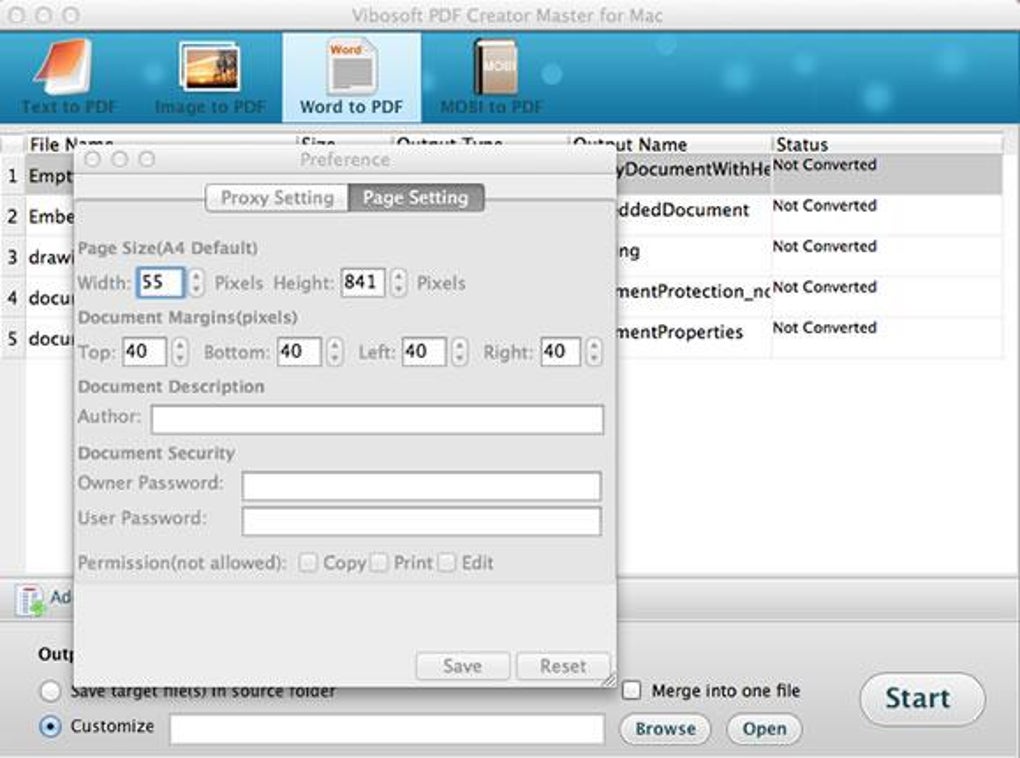
Task: Click the Right margin input field
Action: [x=561, y=352]
